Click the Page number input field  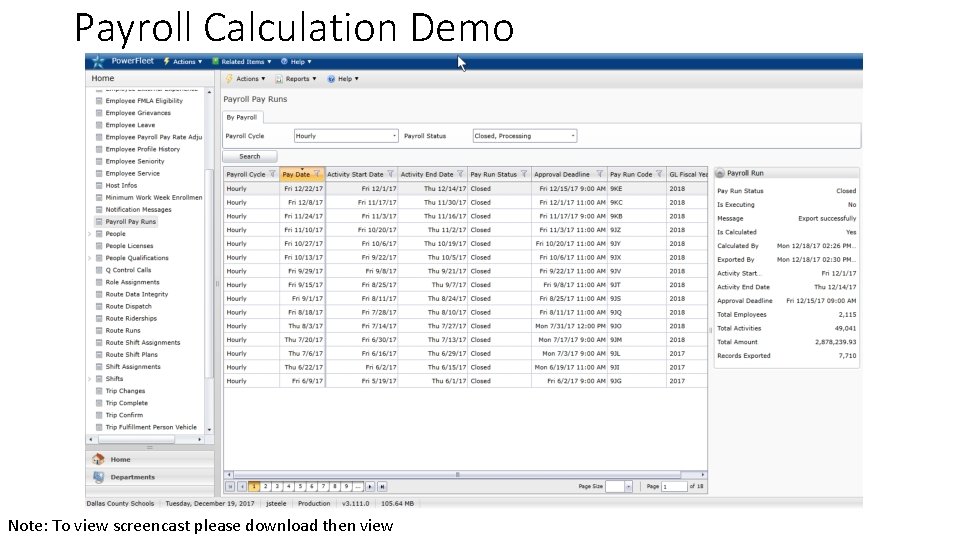[674, 487]
